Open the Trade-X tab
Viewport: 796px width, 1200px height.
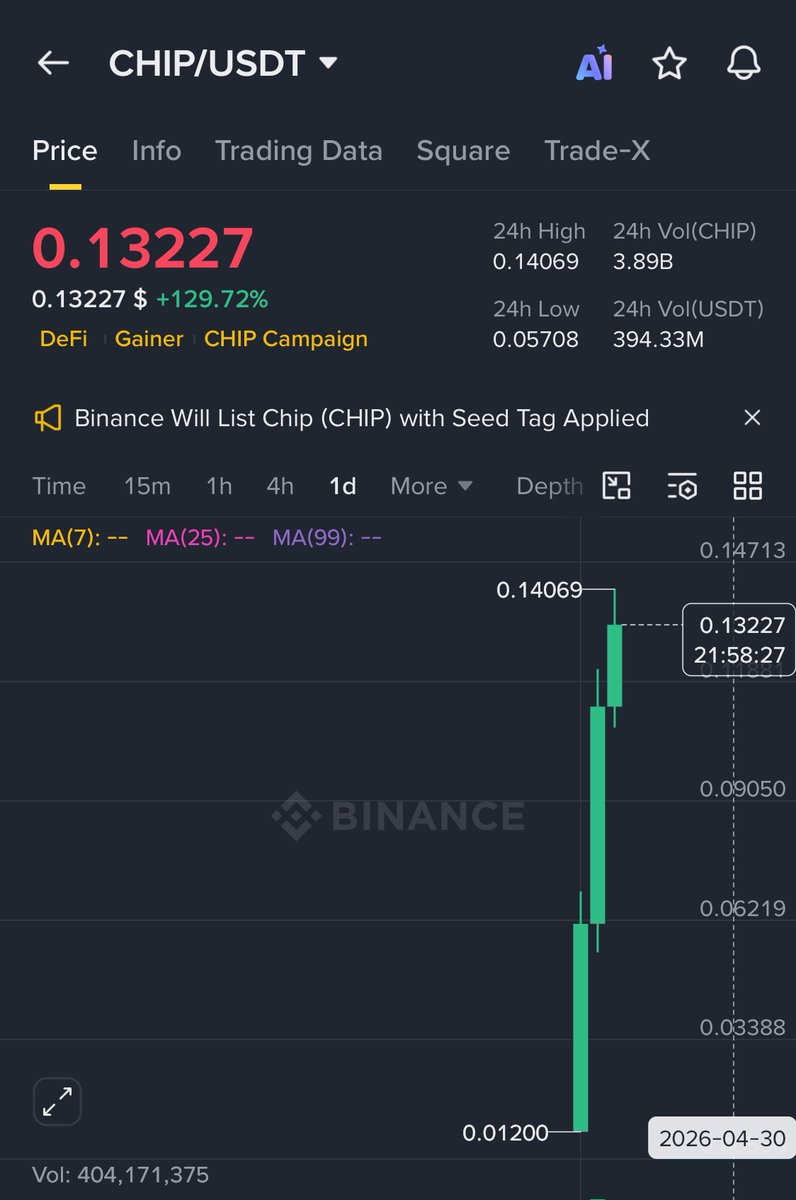[597, 151]
